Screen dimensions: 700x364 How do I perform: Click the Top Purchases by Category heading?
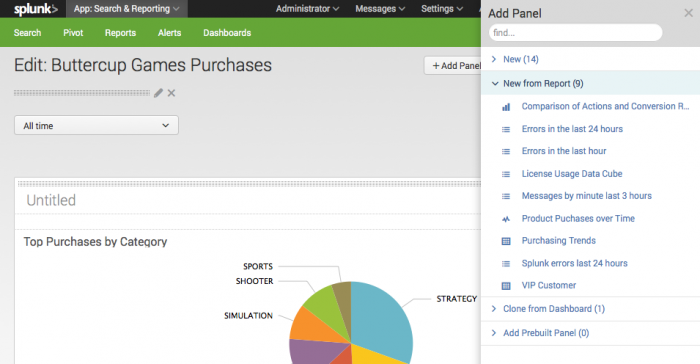click(x=95, y=242)
